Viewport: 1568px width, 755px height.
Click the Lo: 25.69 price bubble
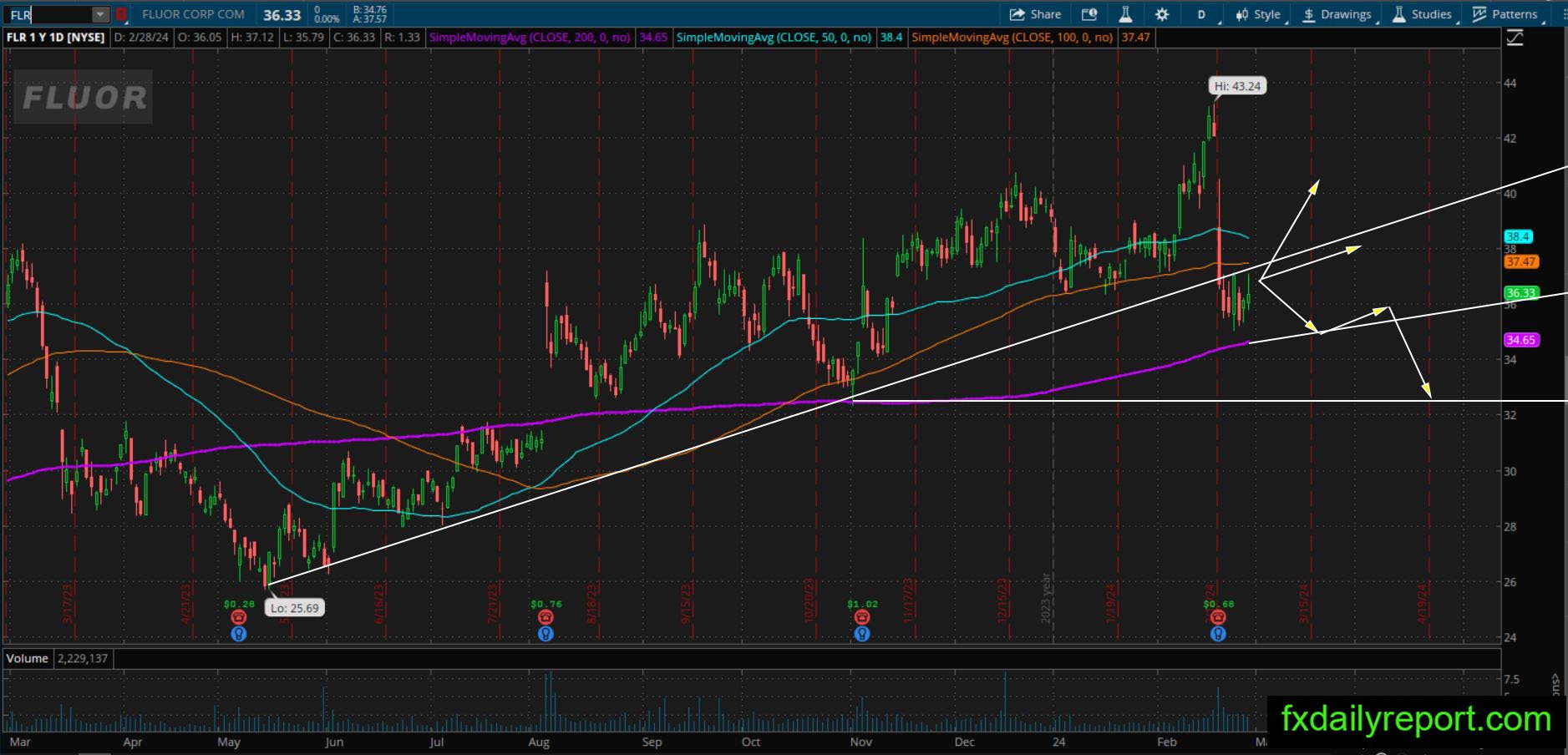[294, 608]
